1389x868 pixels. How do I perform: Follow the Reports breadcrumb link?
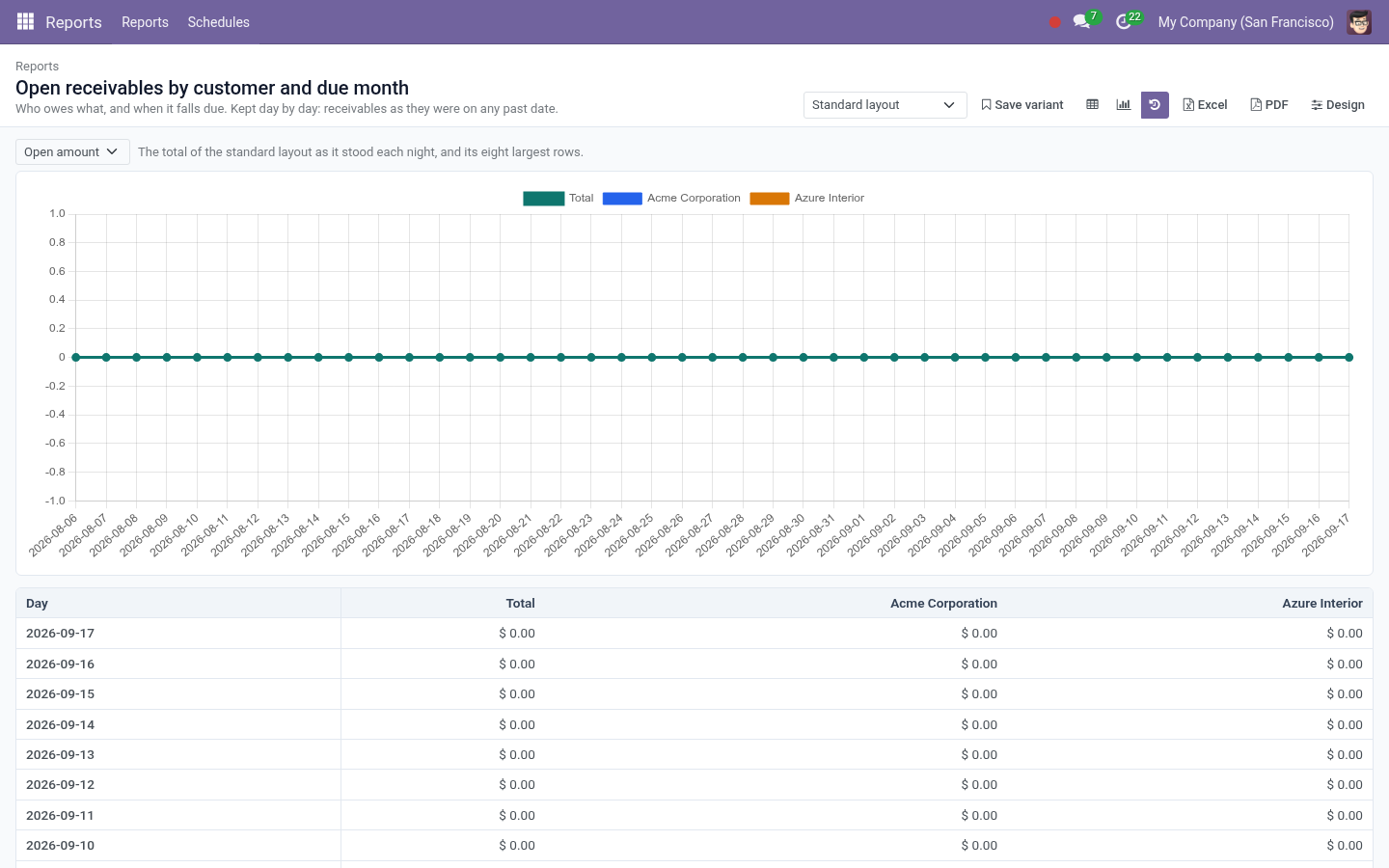tap(37, 67)
